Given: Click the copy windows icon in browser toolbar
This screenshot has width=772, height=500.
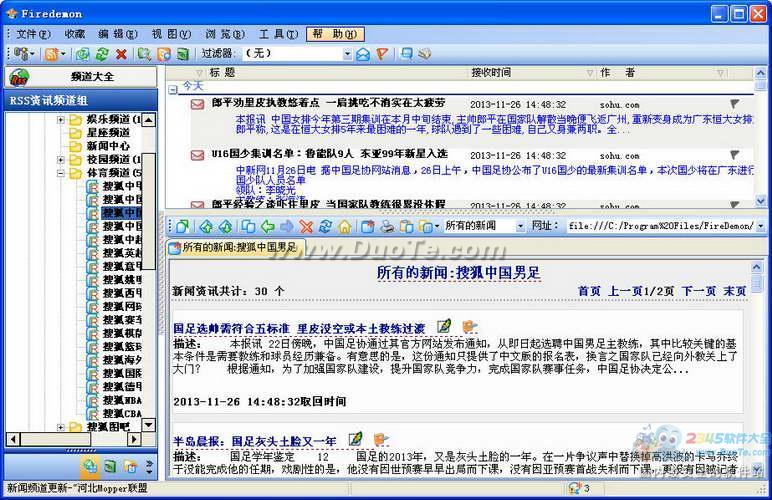Looking at the screenshot, I should (248, 226).
